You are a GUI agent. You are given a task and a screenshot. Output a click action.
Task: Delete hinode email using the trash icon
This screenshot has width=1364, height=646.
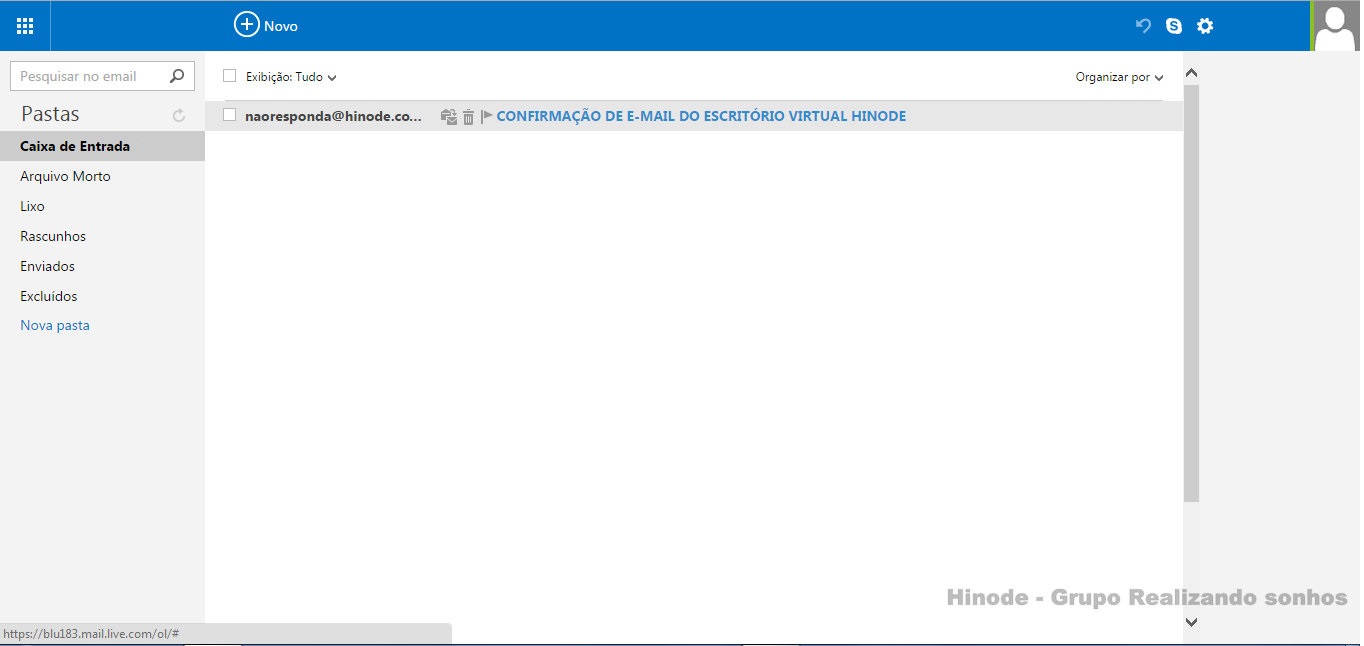click(468, 117)
